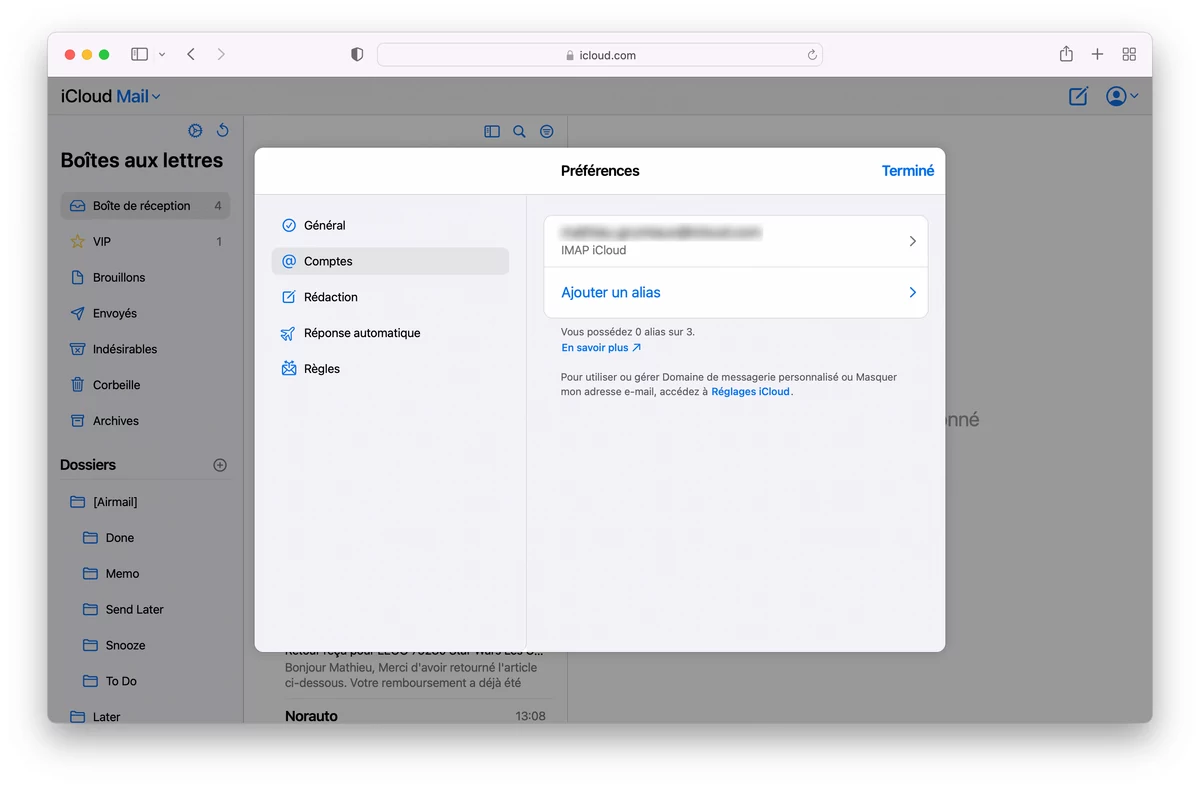Select the Rédaction preferences tab
The height and width of the screenshot is (786, 1200).
click(390, 298)
